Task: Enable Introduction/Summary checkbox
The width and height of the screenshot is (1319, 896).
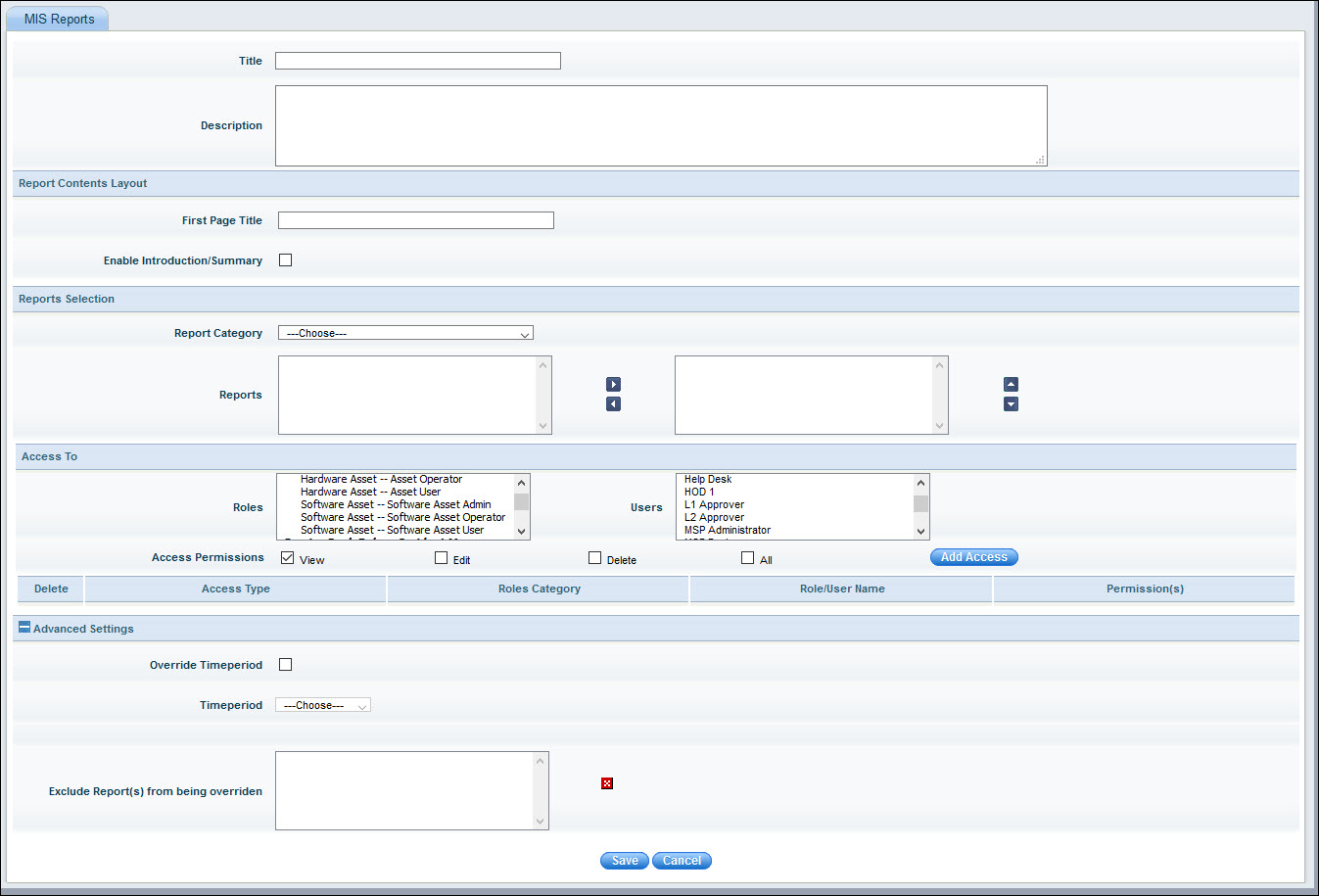Action: click(x=285, y=259)
